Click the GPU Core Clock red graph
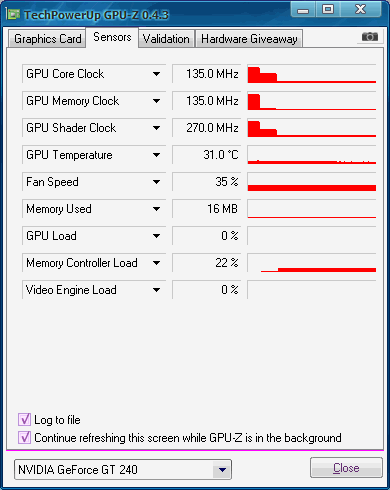 point(312,74)
